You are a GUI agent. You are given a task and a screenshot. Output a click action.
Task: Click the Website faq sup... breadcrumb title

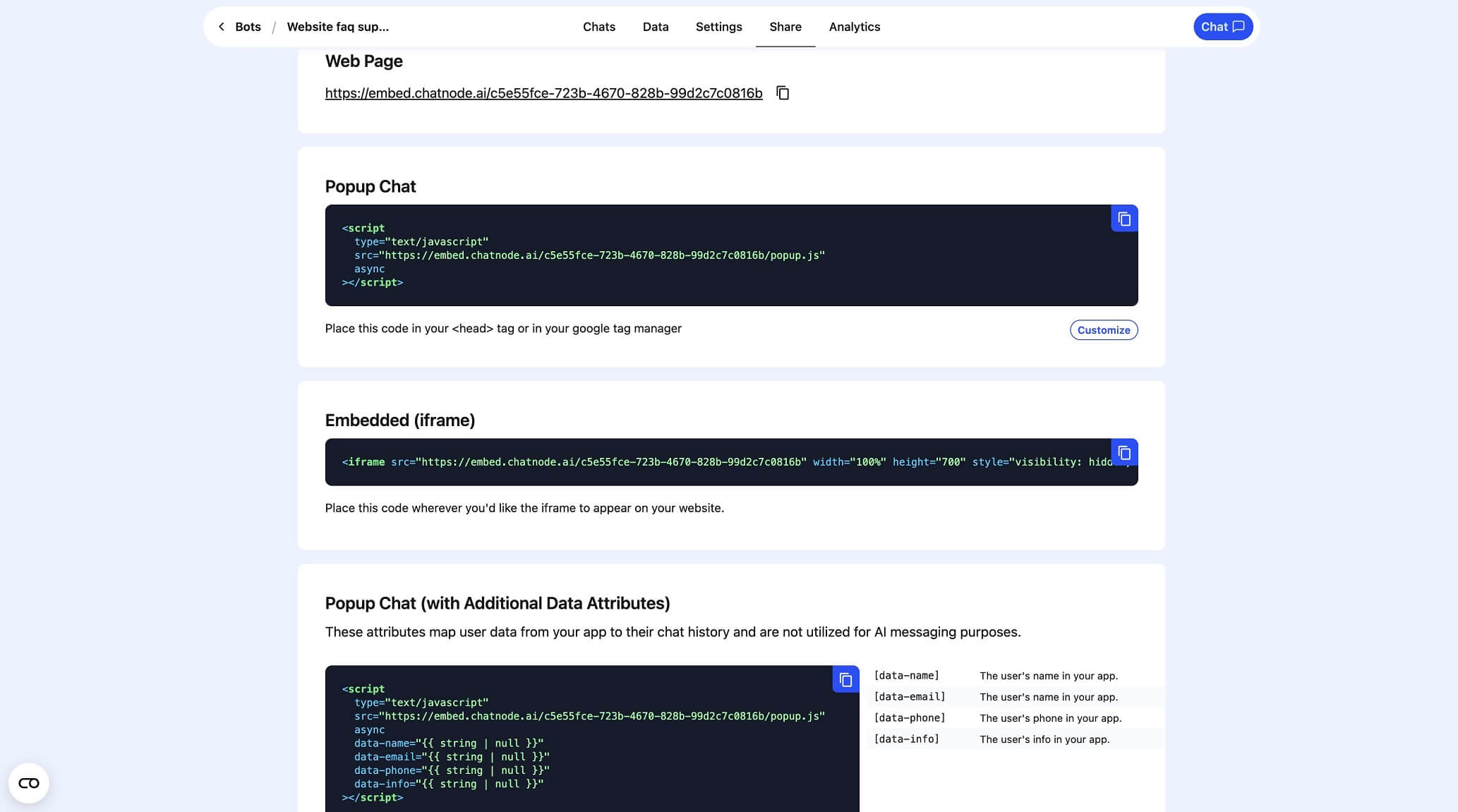pyautogui.click(x=337, y=27)
